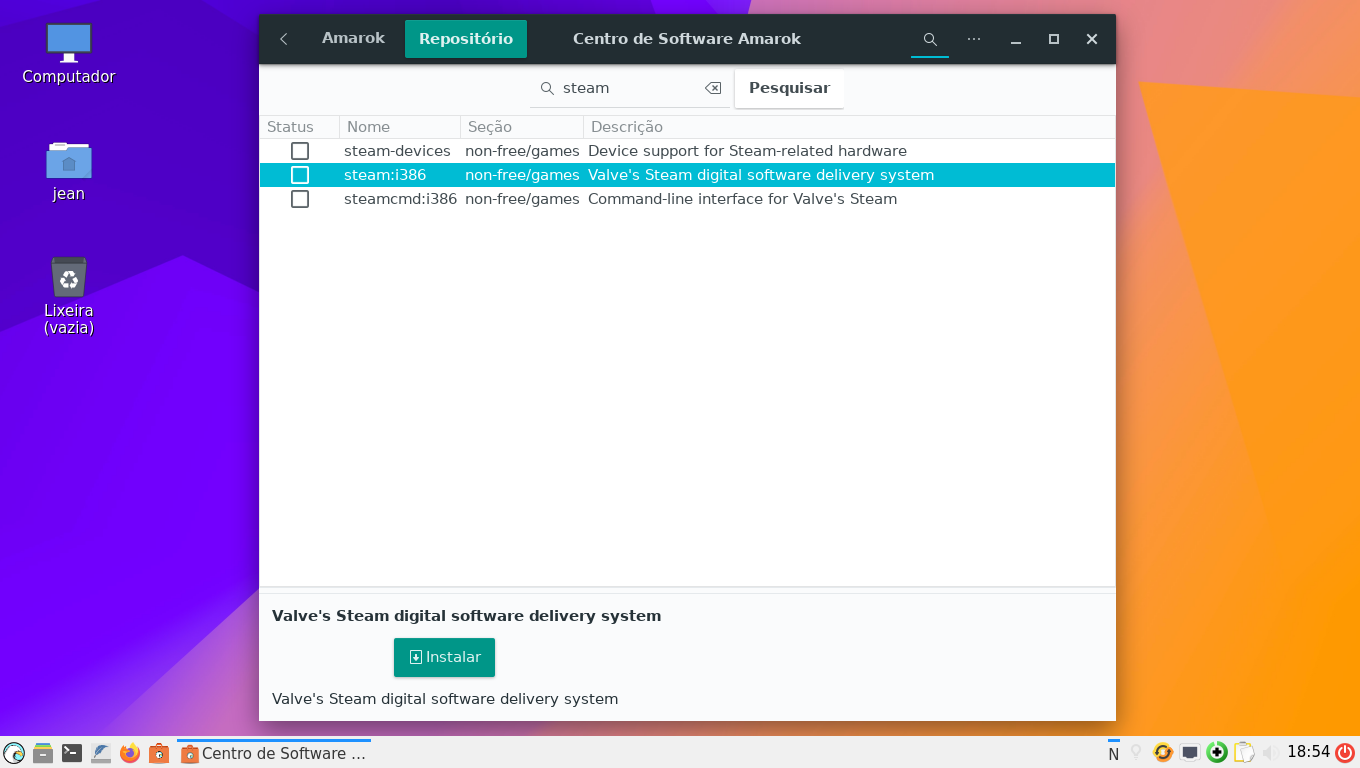
Task: Click the Pesquisar button
Action: pos(789,88)
